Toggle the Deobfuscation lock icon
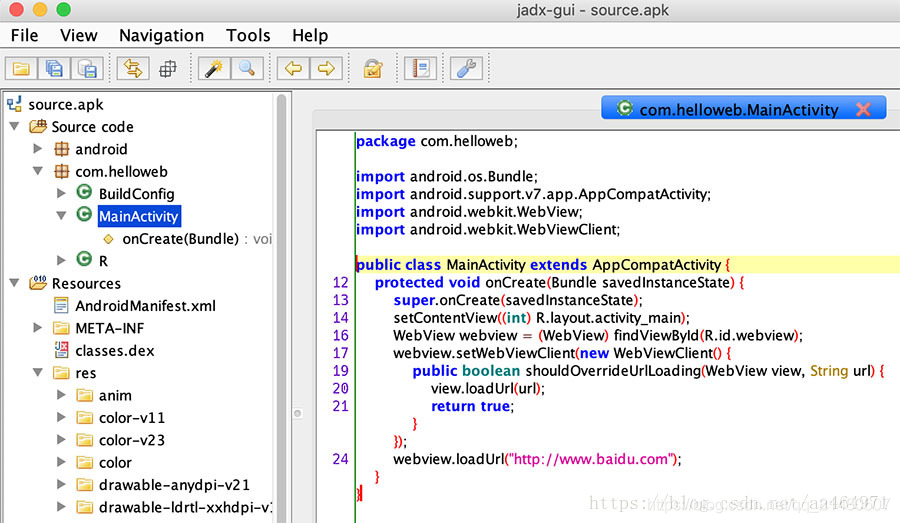Viewport: 900px width, 523px height. click(x=373, y=69)
